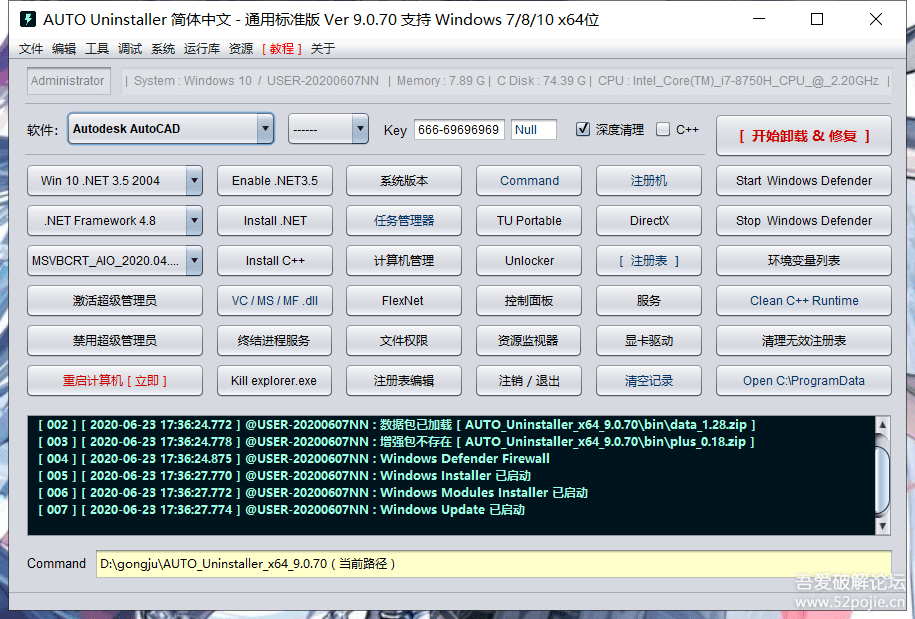Click the Install .NET button

[x=275, y=221]
